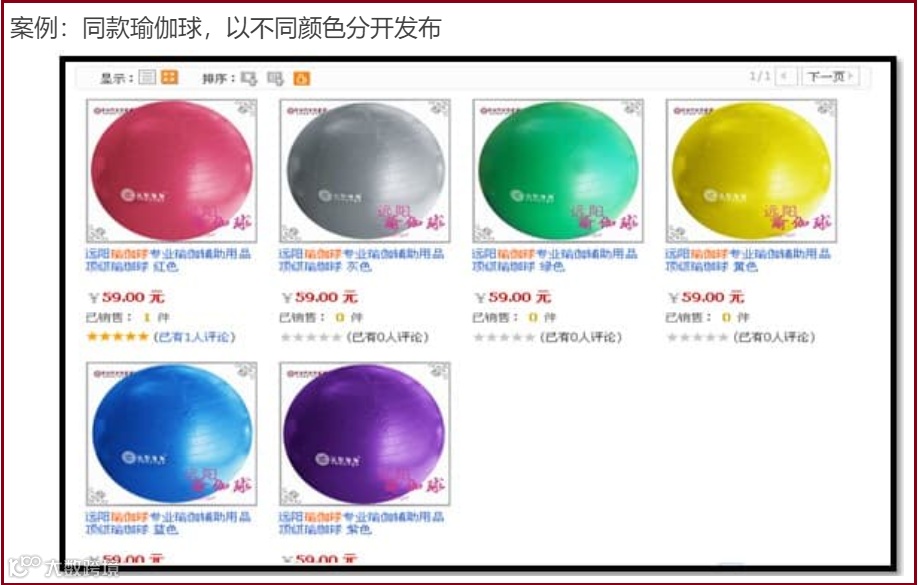This screenshot has height=585, width=918.
Task: Open the 黄色 yoga ball title link
Action: click(748, 261)
